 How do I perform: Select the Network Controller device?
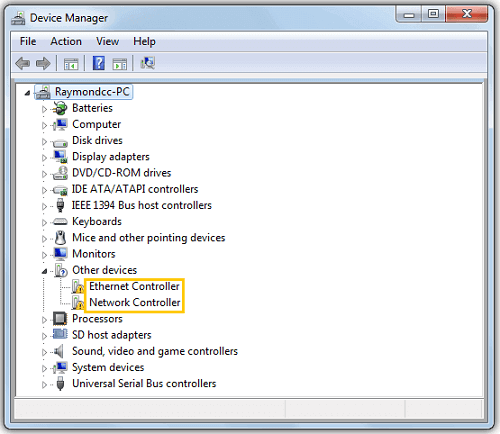[135, 302]
